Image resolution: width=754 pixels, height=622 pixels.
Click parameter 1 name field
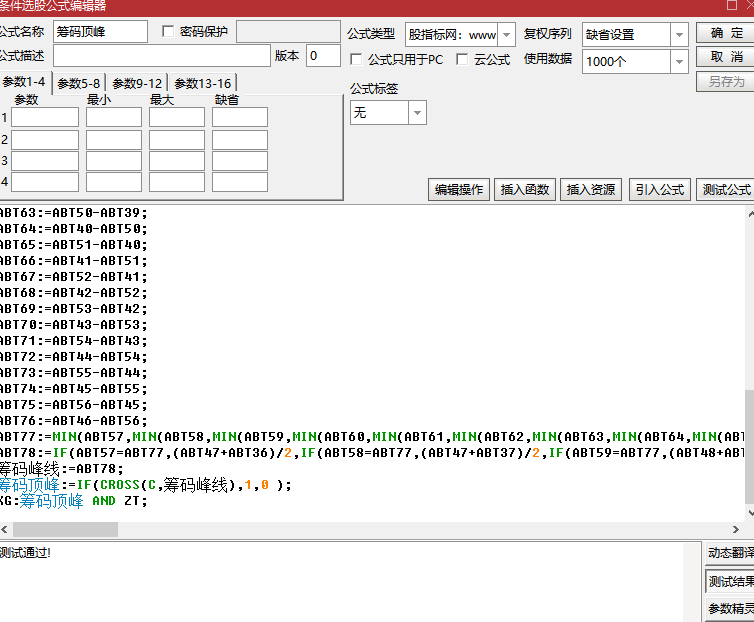[45, 117]
